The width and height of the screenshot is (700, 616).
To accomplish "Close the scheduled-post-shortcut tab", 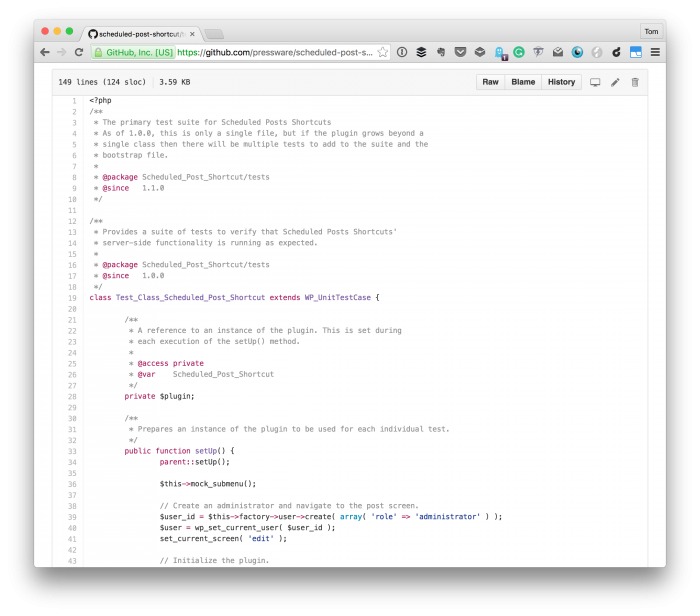I will pyautogui.click(x=192, y=34).
